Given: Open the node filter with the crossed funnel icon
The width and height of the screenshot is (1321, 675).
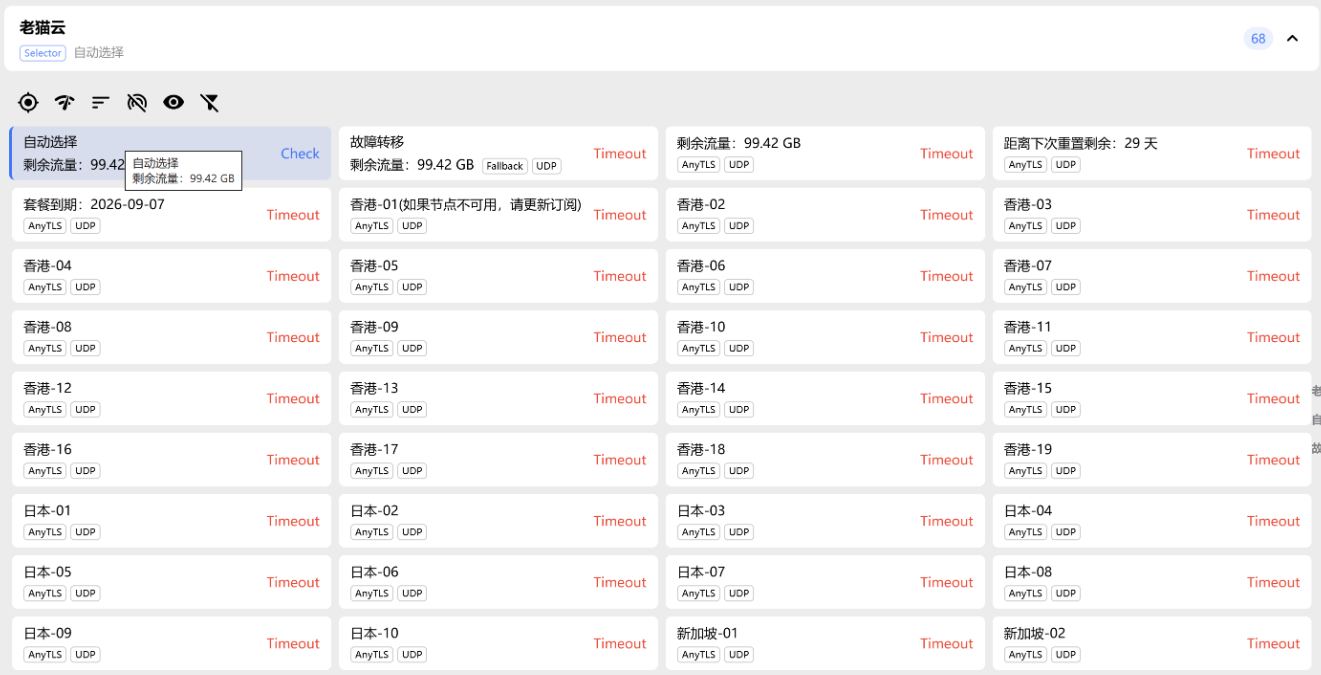Looking at the screenshot, I should (x=209, y=102).
